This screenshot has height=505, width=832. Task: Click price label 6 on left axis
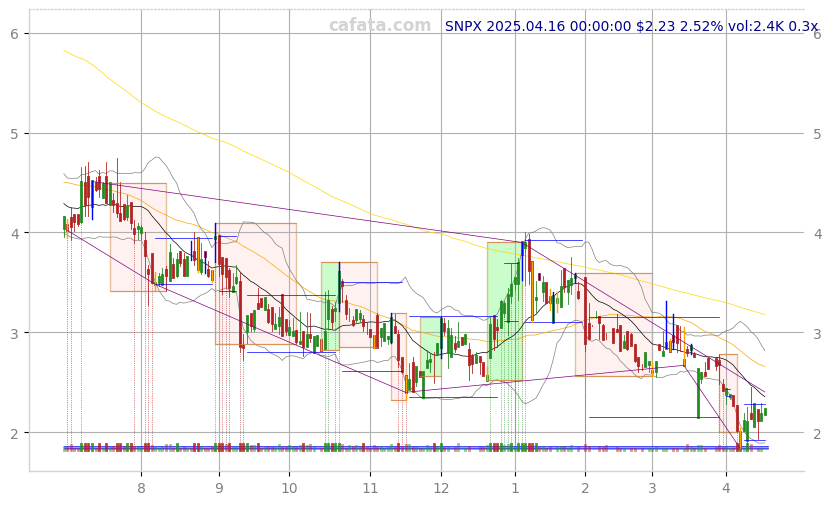(x=14, y=34)
